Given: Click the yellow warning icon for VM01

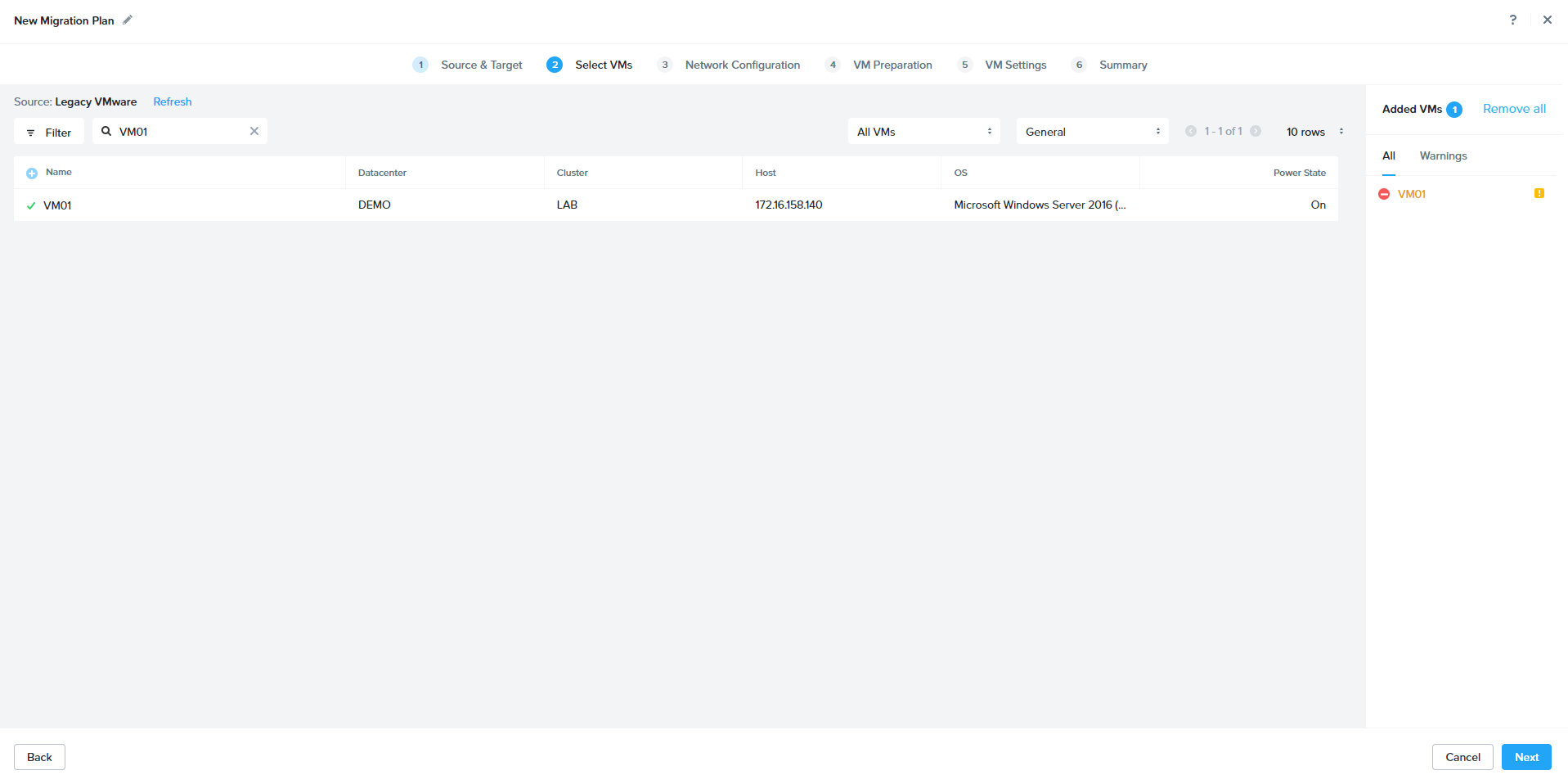Looking at the screenshot, I should coord(1539,194).
